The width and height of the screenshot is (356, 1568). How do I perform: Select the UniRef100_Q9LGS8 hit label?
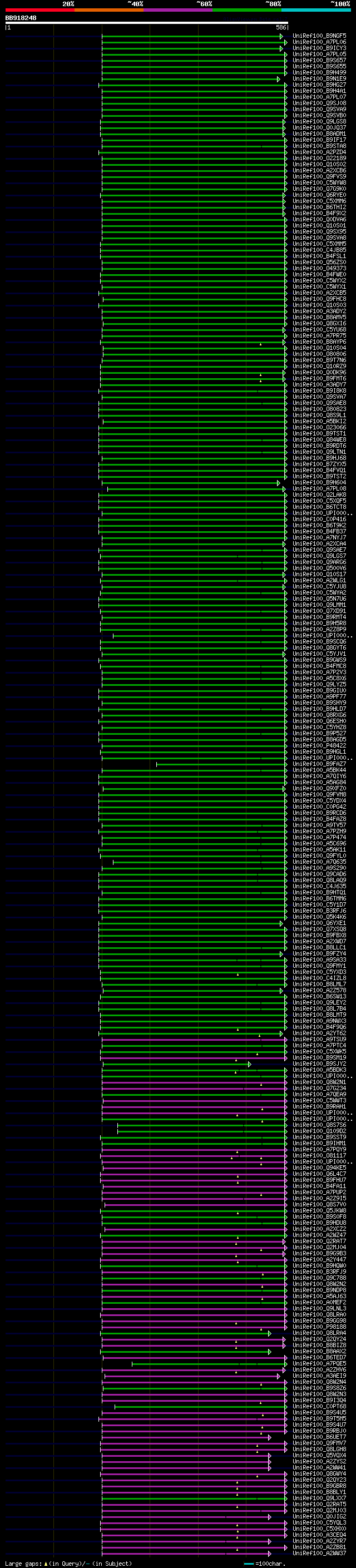[319, 122]
